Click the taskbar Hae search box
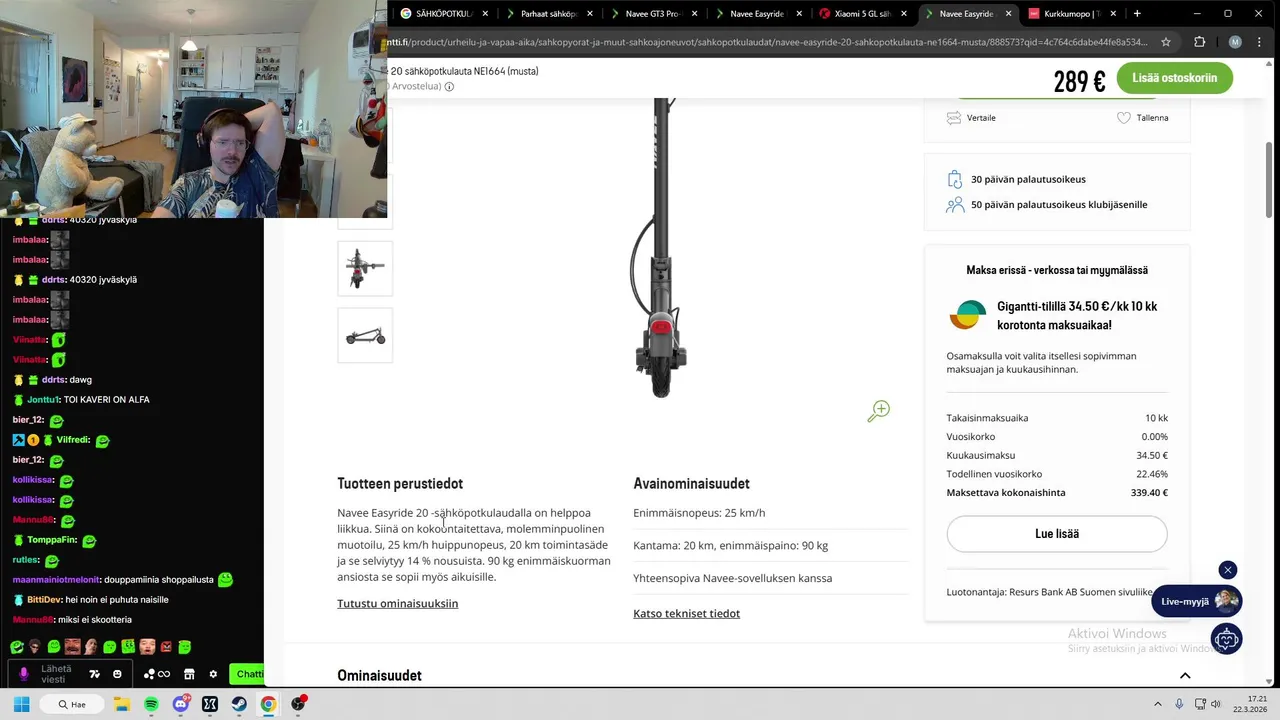Screen dimensions: 1280x720 (x=70, y=704)
